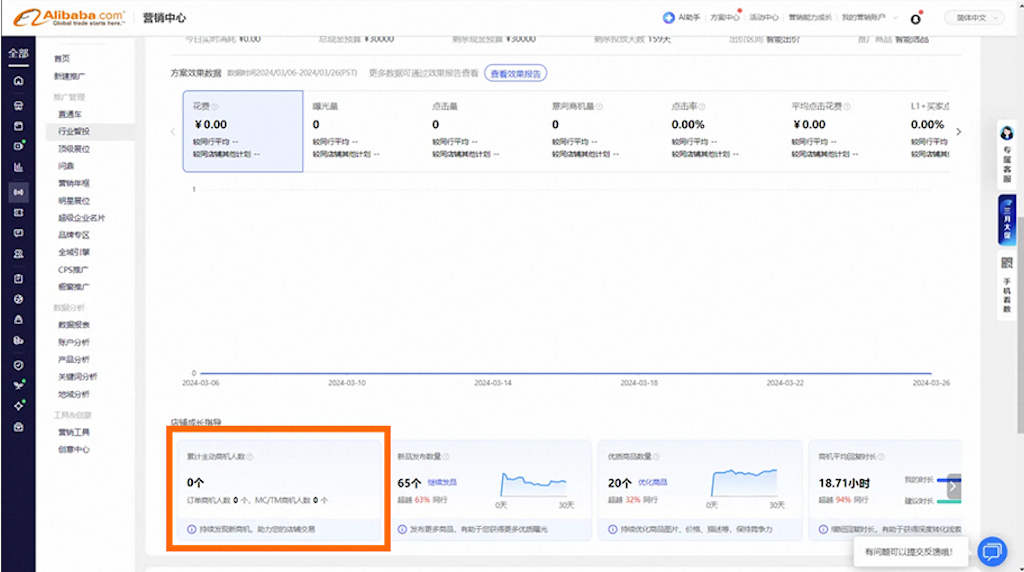Select the 曝光量 metric tab

tap(362, 131)
